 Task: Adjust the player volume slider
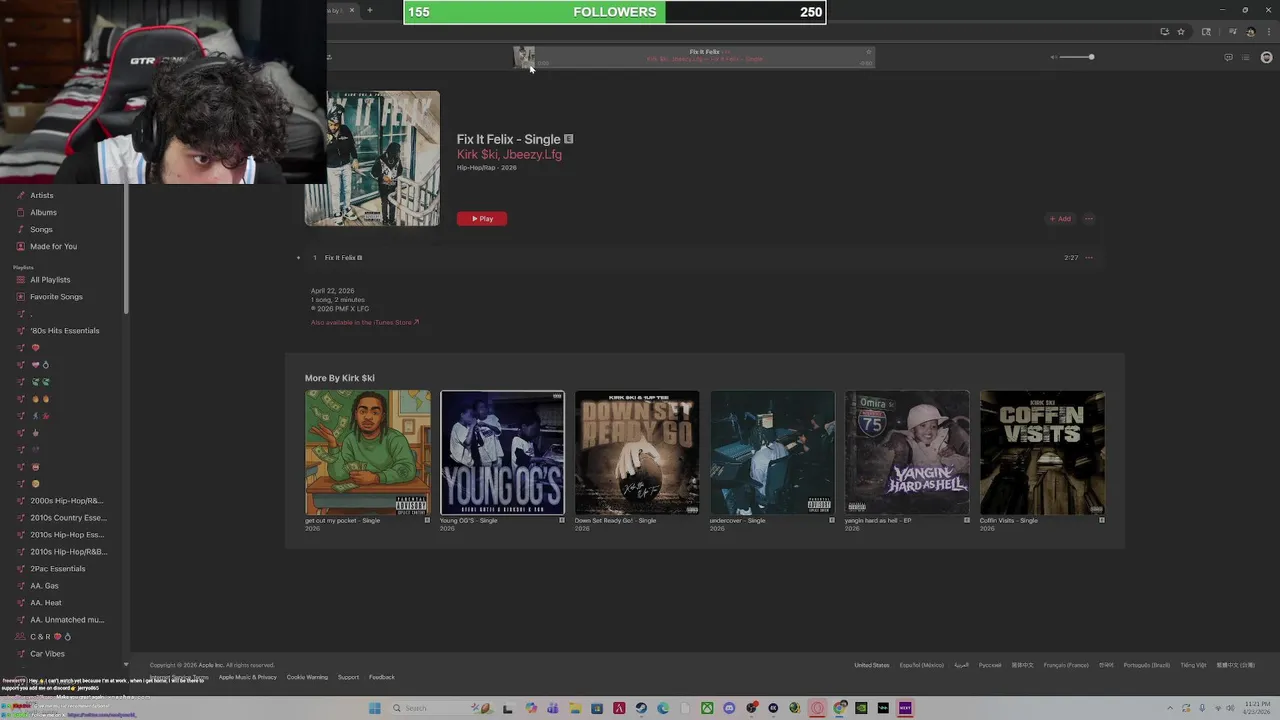(1077, 57)
